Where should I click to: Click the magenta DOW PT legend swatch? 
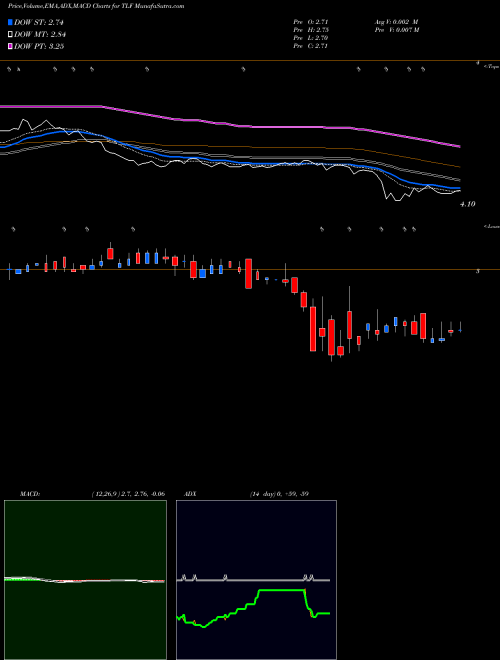(x=10, y=46)
